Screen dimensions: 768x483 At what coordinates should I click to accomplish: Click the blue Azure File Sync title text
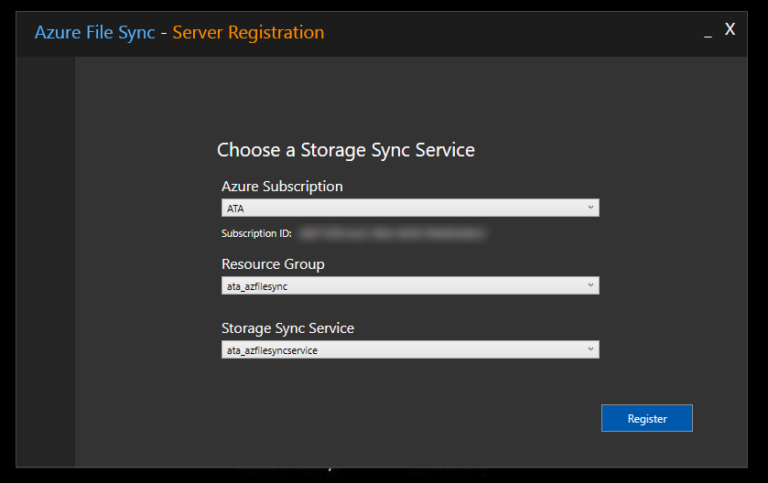pyautogui.click(x=95, y=32)
